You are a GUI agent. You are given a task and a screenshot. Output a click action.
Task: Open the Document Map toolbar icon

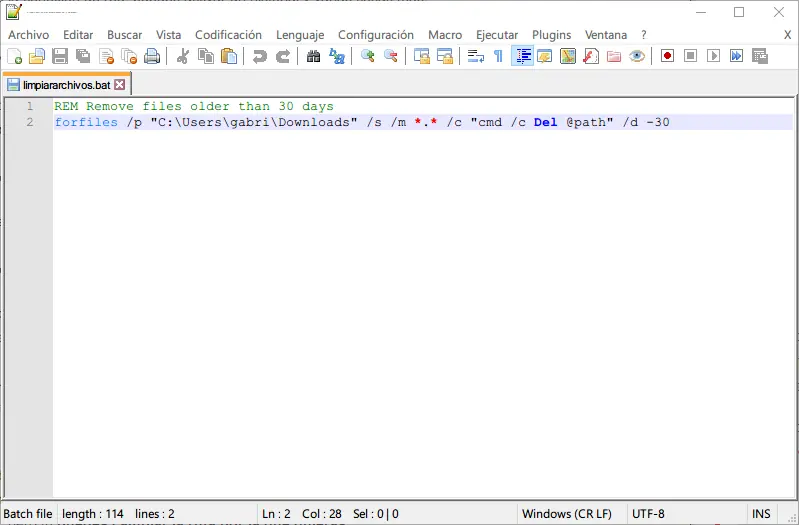(568, 56)
